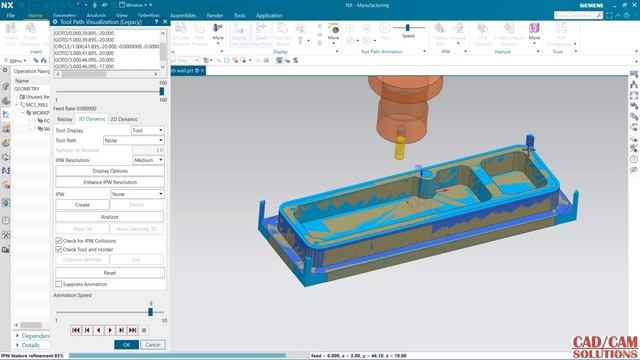The height and width of the screenshot is (360, 640).
Task: Step to next operation in playback
Action: pos(121,330)
